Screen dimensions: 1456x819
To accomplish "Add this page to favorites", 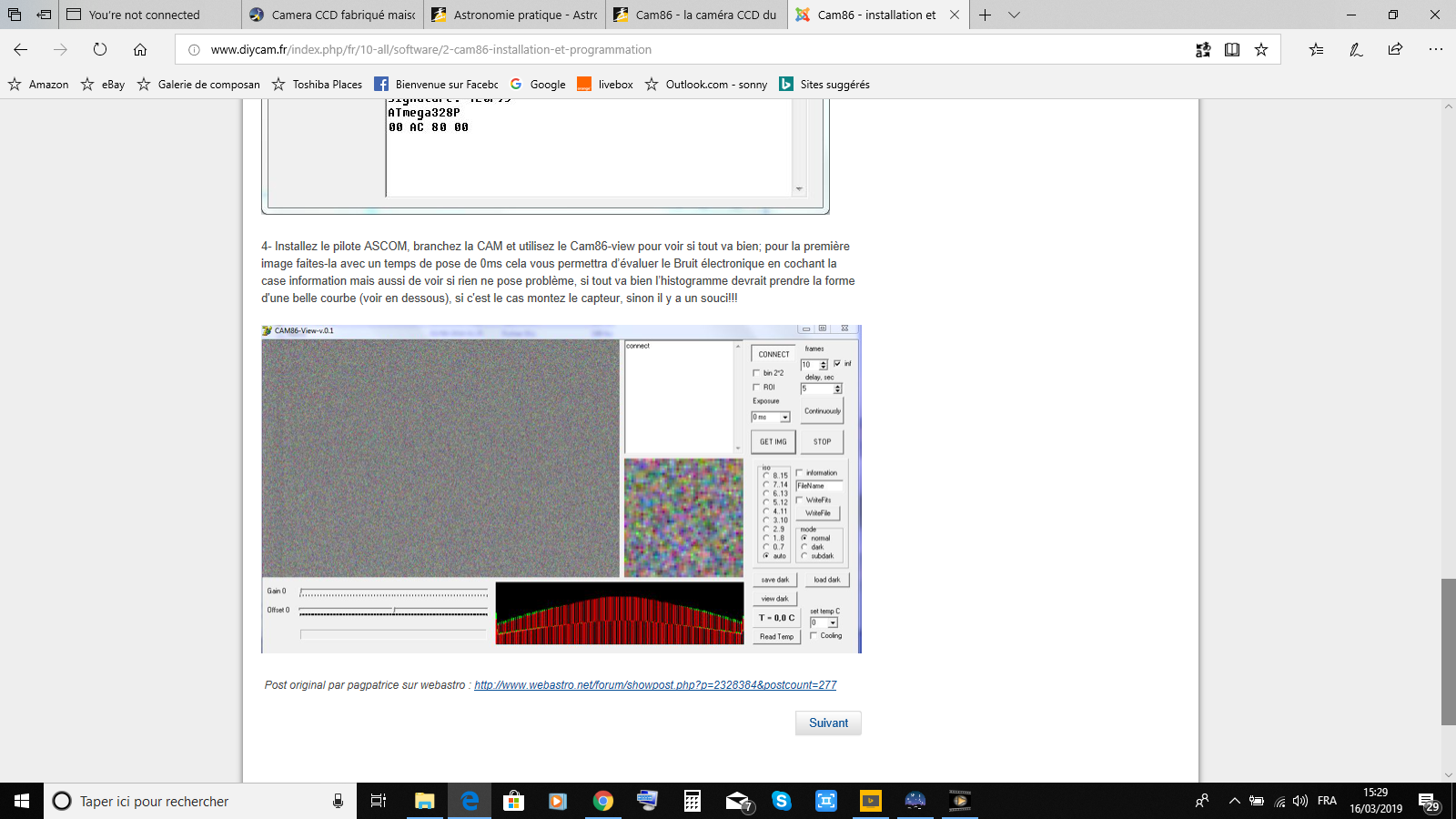I will [1261, 50].
